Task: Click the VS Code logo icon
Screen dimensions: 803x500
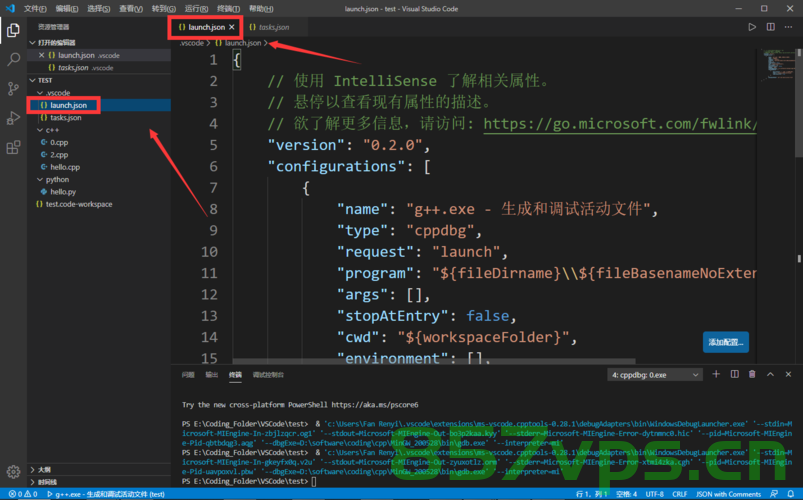Action: point(10,8)
